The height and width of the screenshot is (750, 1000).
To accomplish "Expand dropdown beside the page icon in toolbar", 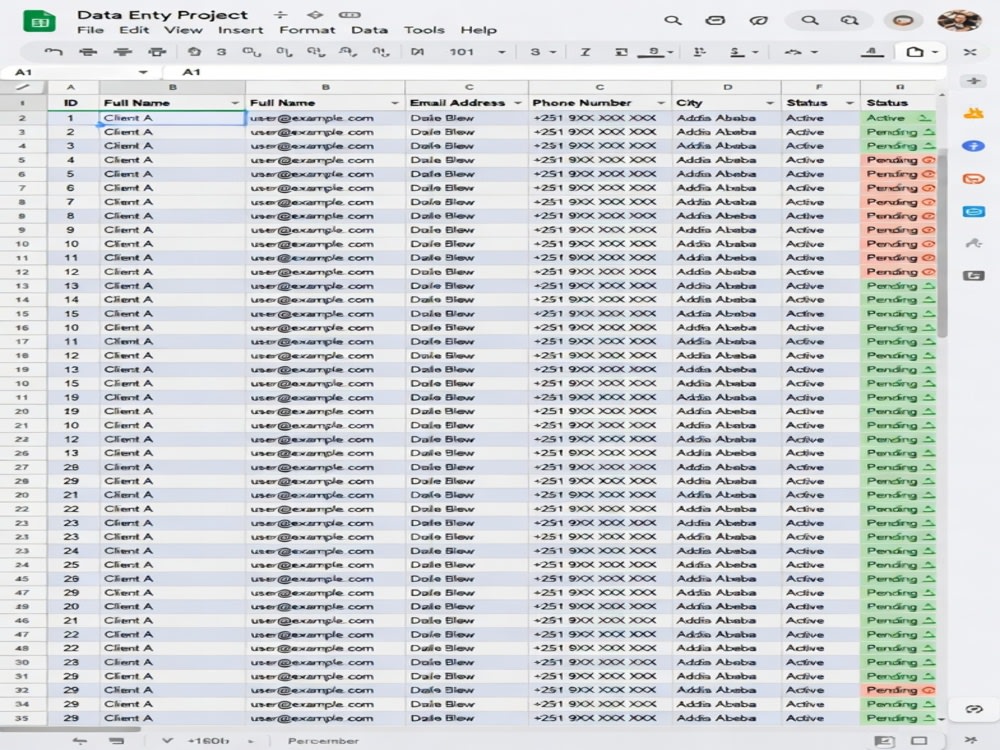I will coord(935,52).
